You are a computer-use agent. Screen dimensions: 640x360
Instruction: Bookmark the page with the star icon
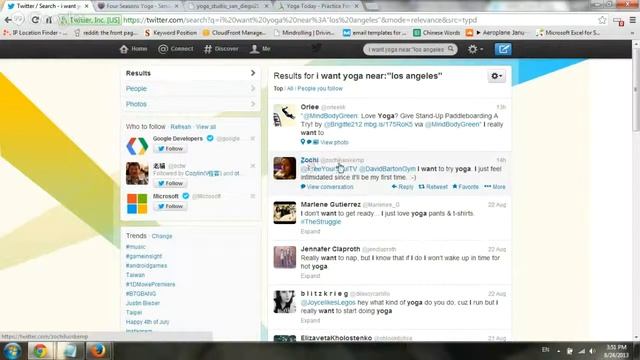click(602, 20)
